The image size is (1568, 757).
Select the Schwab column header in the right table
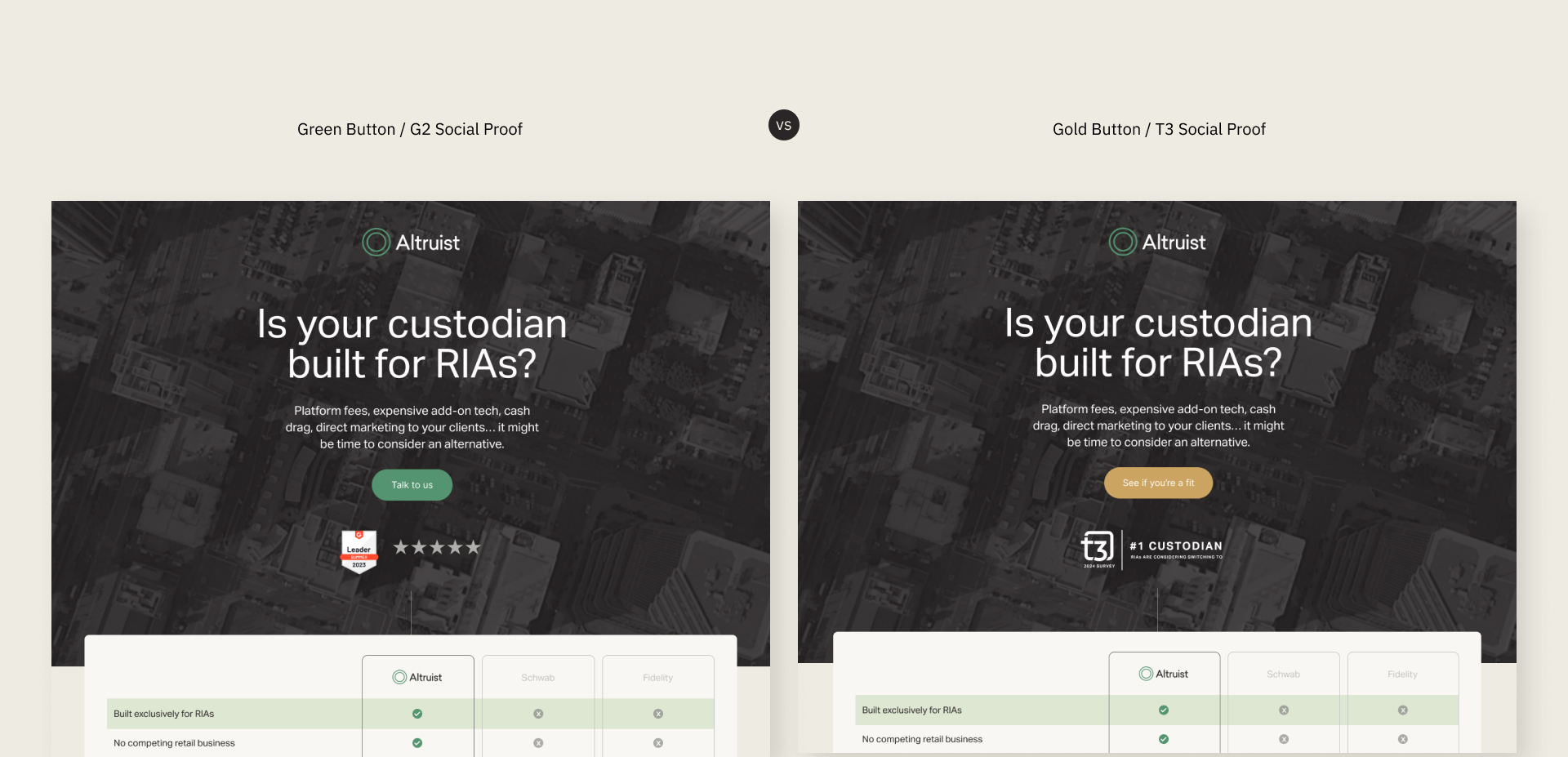1284,675
